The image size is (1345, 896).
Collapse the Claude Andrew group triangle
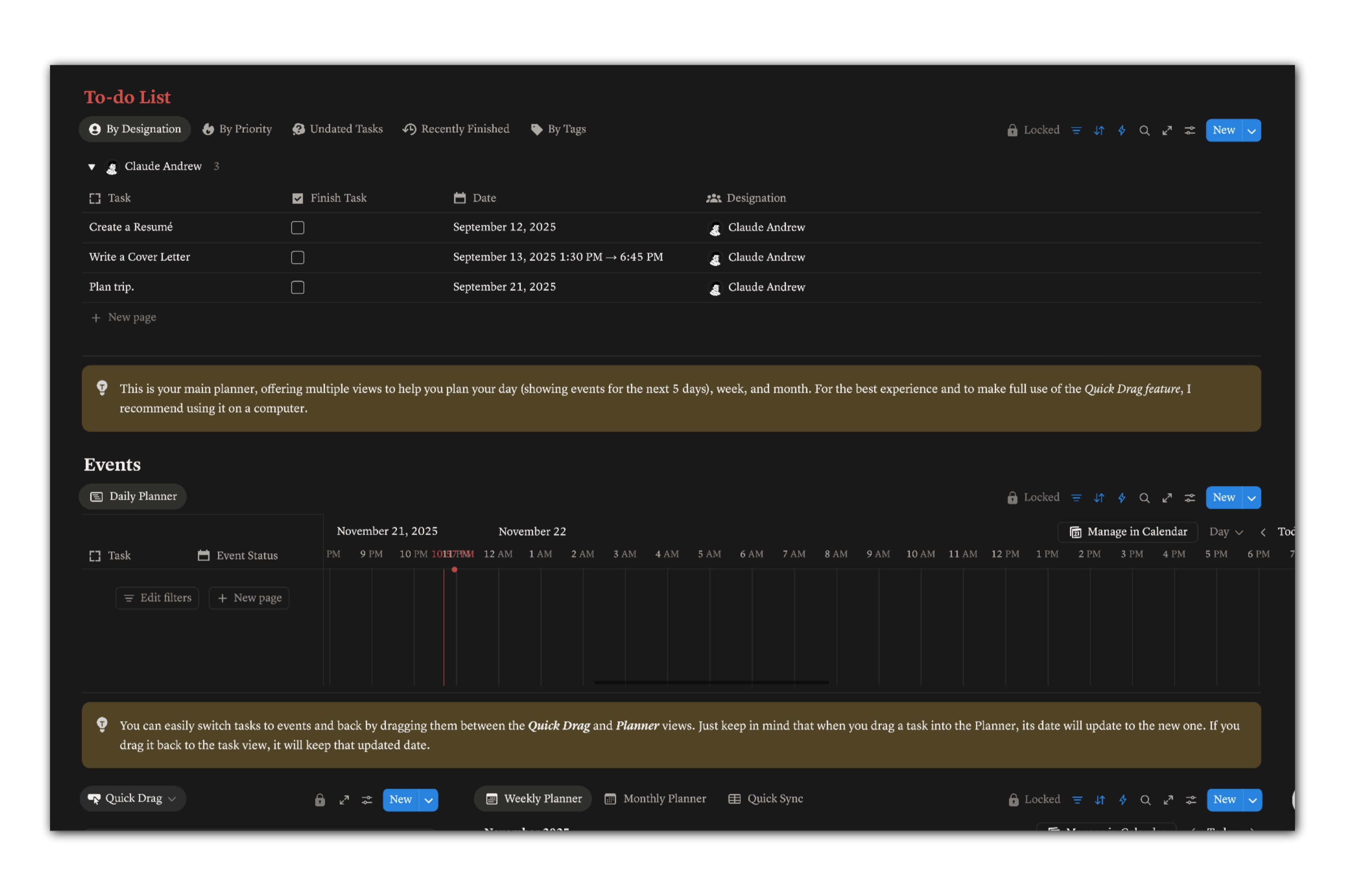91,167
